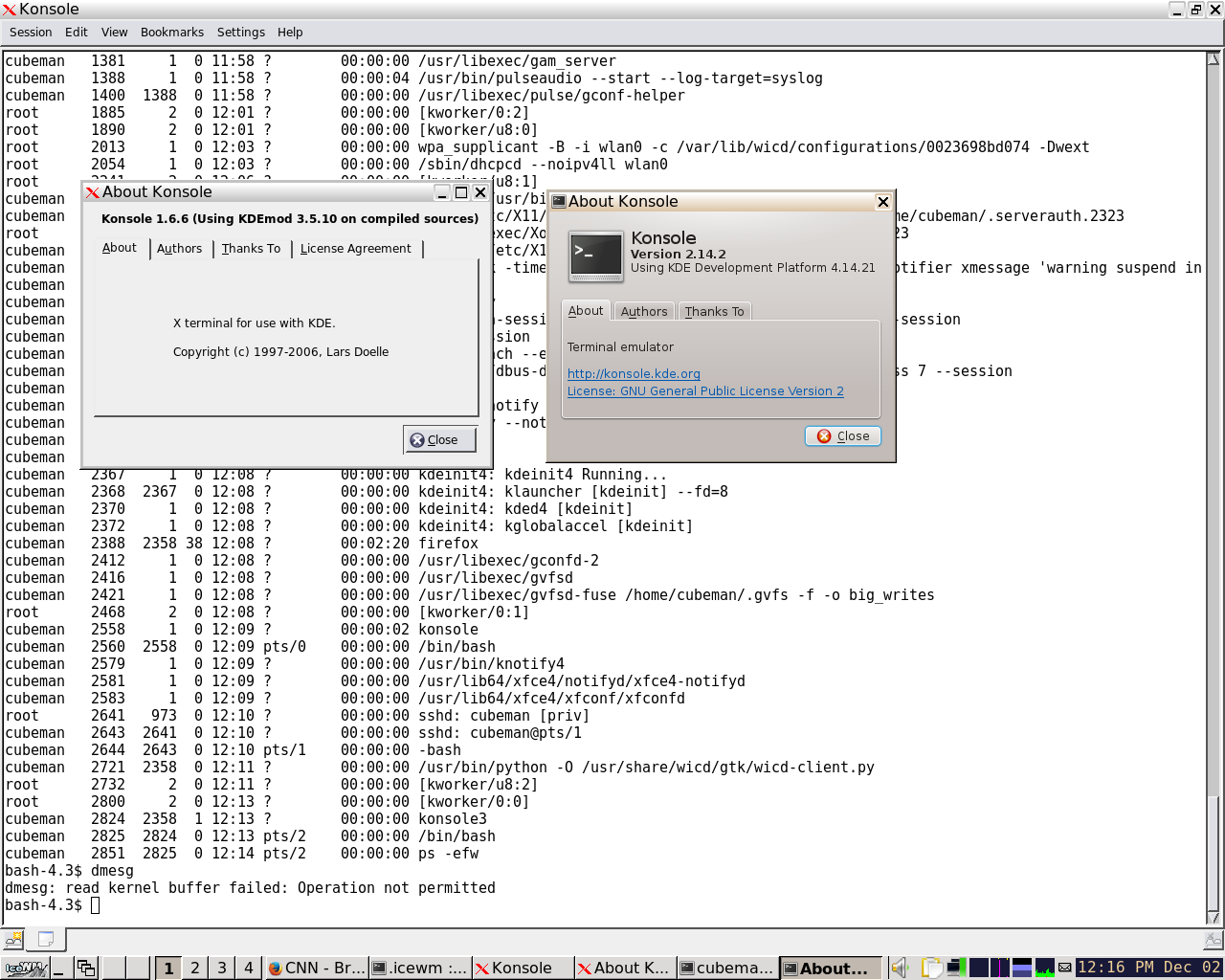Switch to Thanks To tab in Konsole 2.14.2 dialog
Viewport: 1225px width, 980px height.
pyautogui.click(x=714, y=312)
